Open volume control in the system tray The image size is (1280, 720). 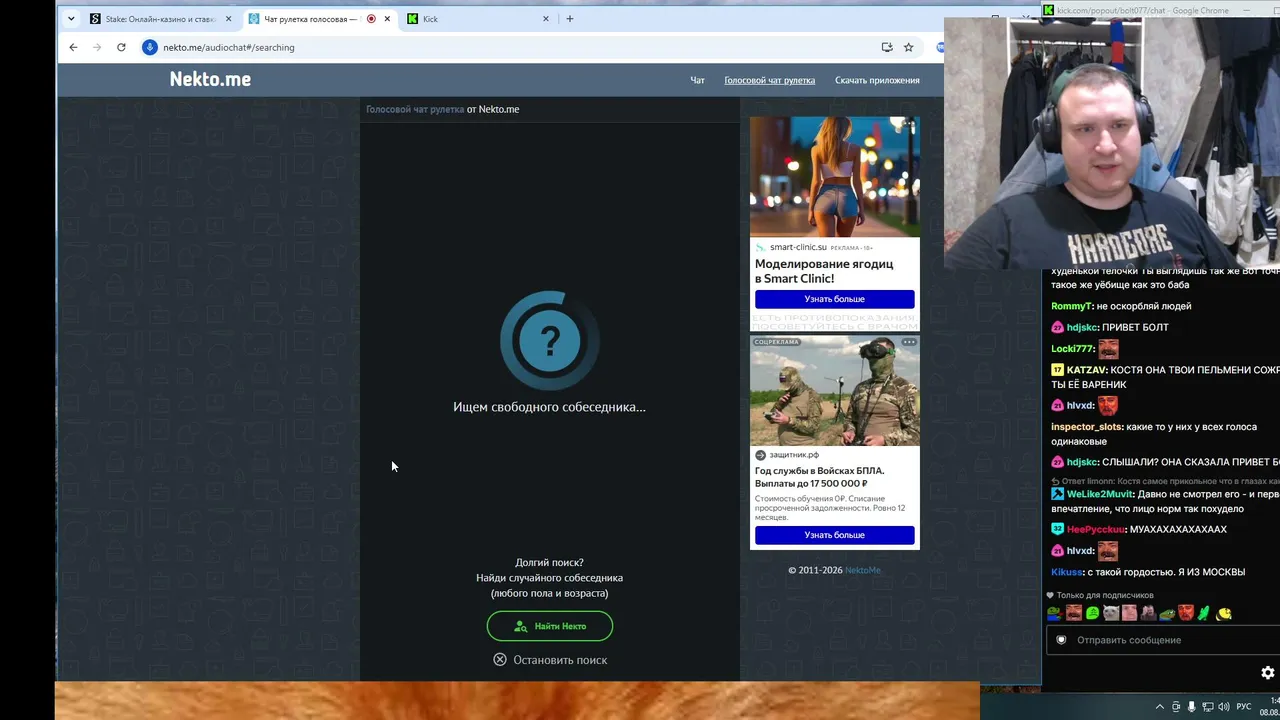coord(1224,707)
